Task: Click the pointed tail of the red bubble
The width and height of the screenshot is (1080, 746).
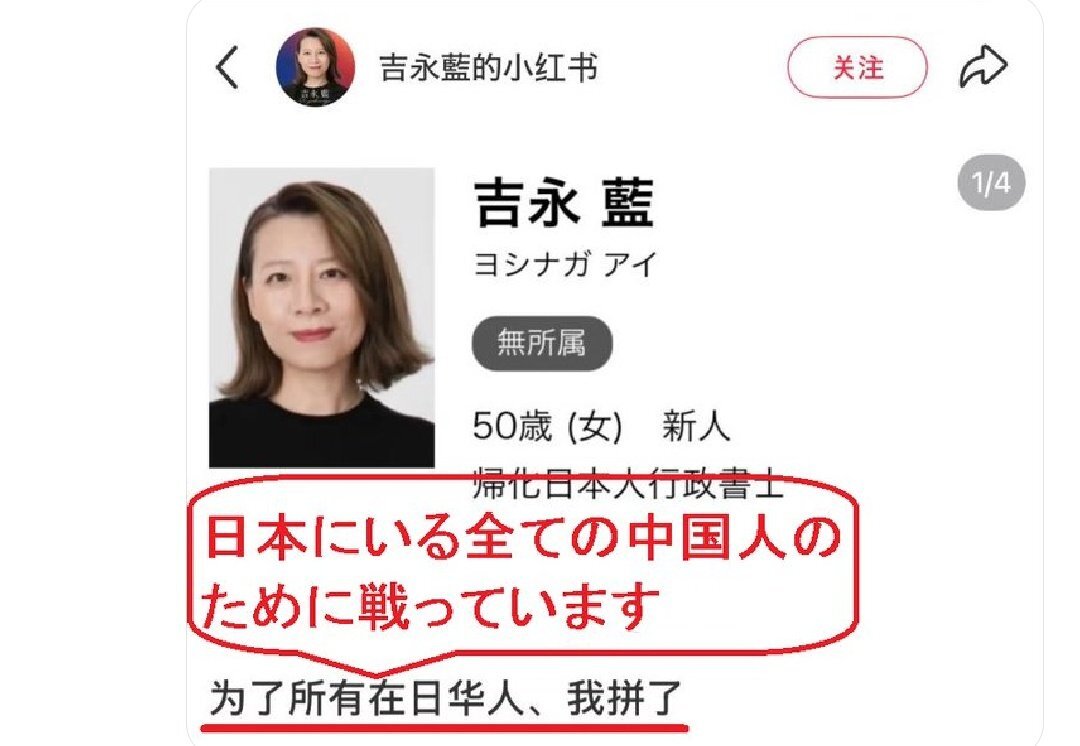Action: pos(375,665)
